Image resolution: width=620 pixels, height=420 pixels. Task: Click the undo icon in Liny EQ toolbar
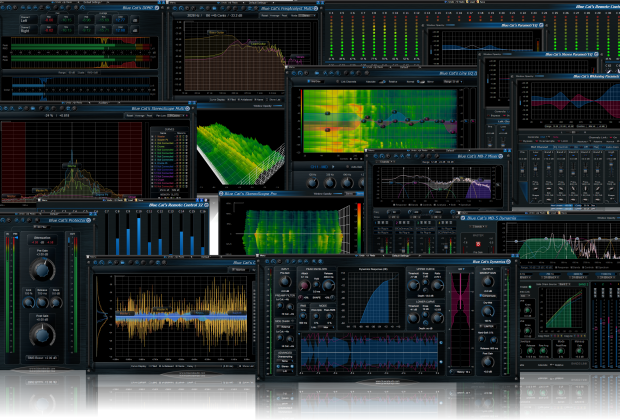click(x=294, y=73)
